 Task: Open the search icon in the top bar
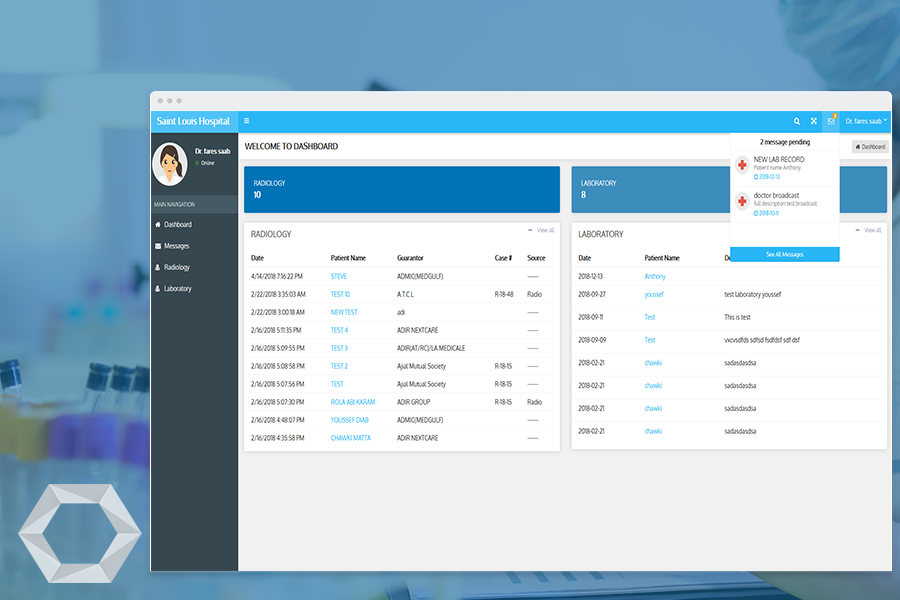tap(797, 121)
